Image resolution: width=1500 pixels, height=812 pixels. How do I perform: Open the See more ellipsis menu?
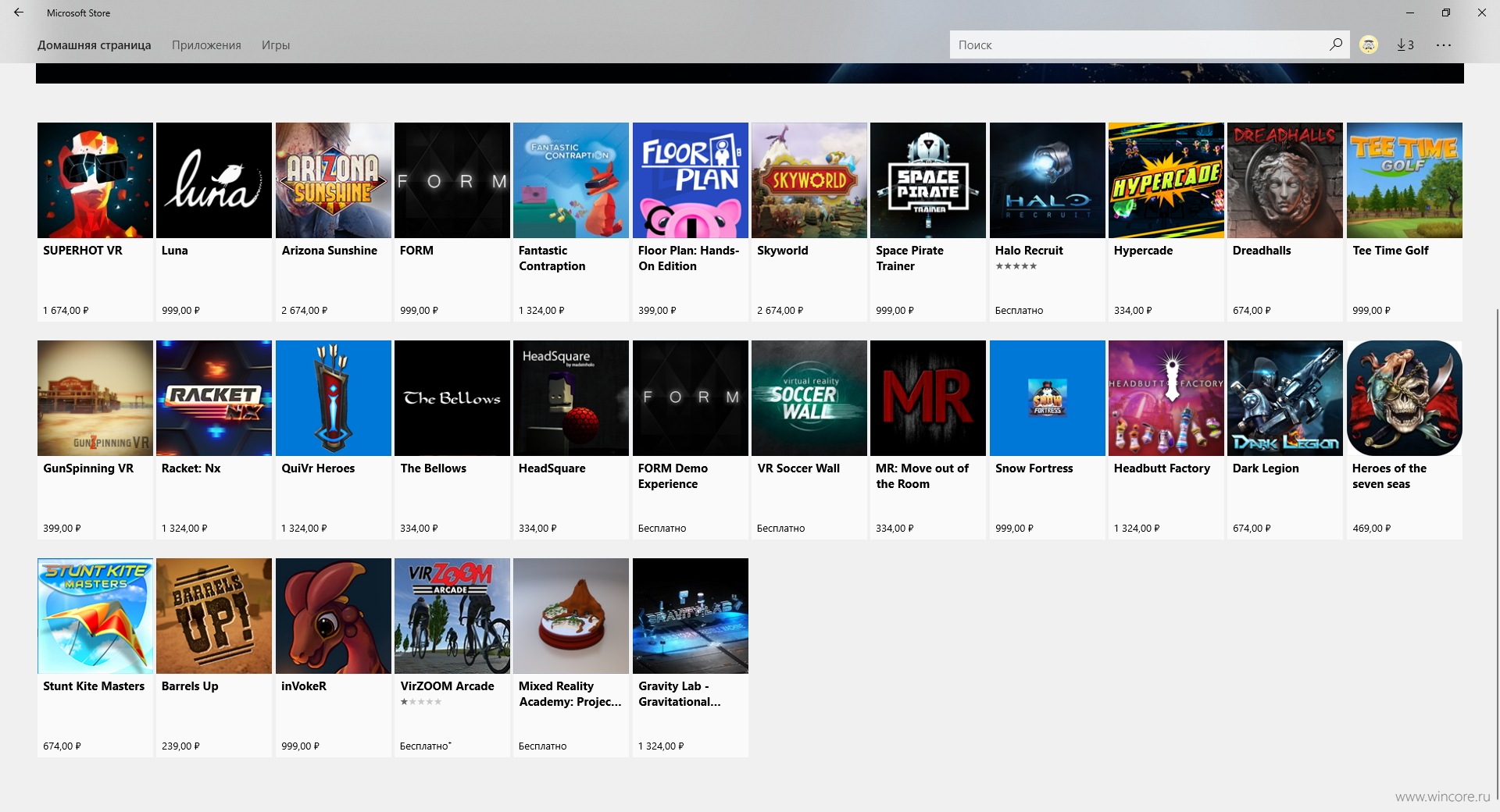tap(1444, 45)
